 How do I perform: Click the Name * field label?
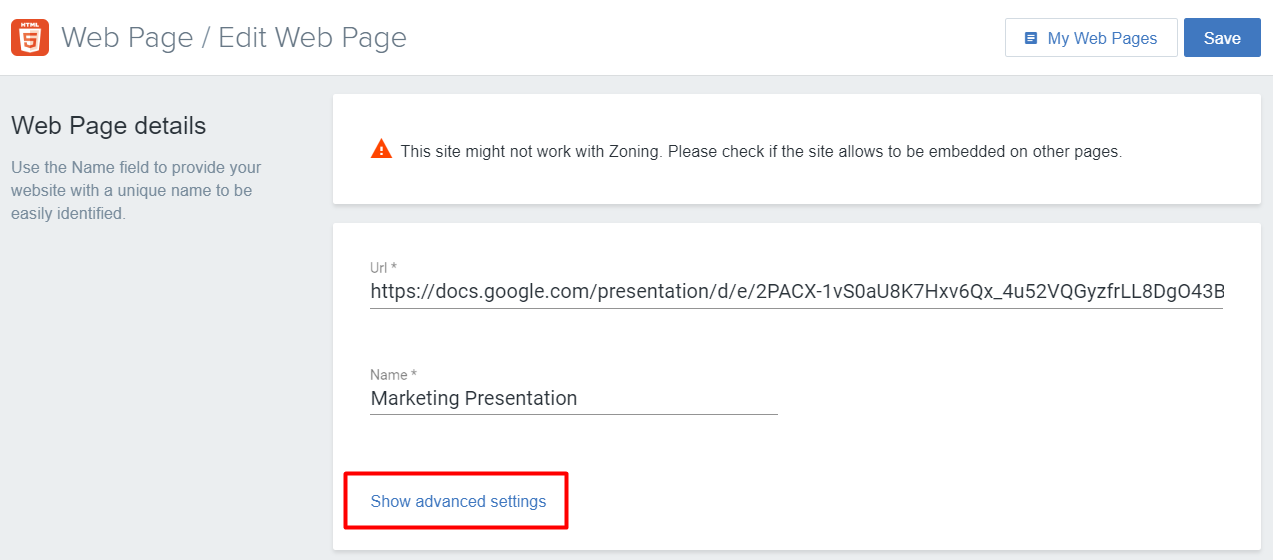coord(393,375)
